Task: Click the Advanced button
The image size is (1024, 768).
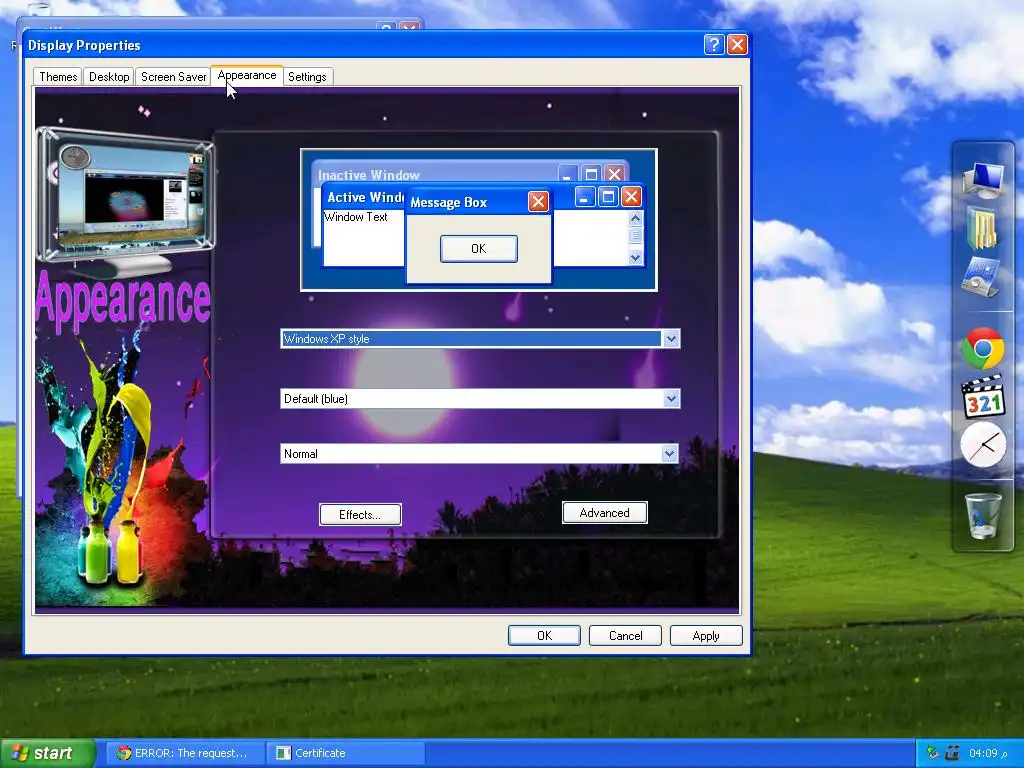Action: (x=605, y=513)
